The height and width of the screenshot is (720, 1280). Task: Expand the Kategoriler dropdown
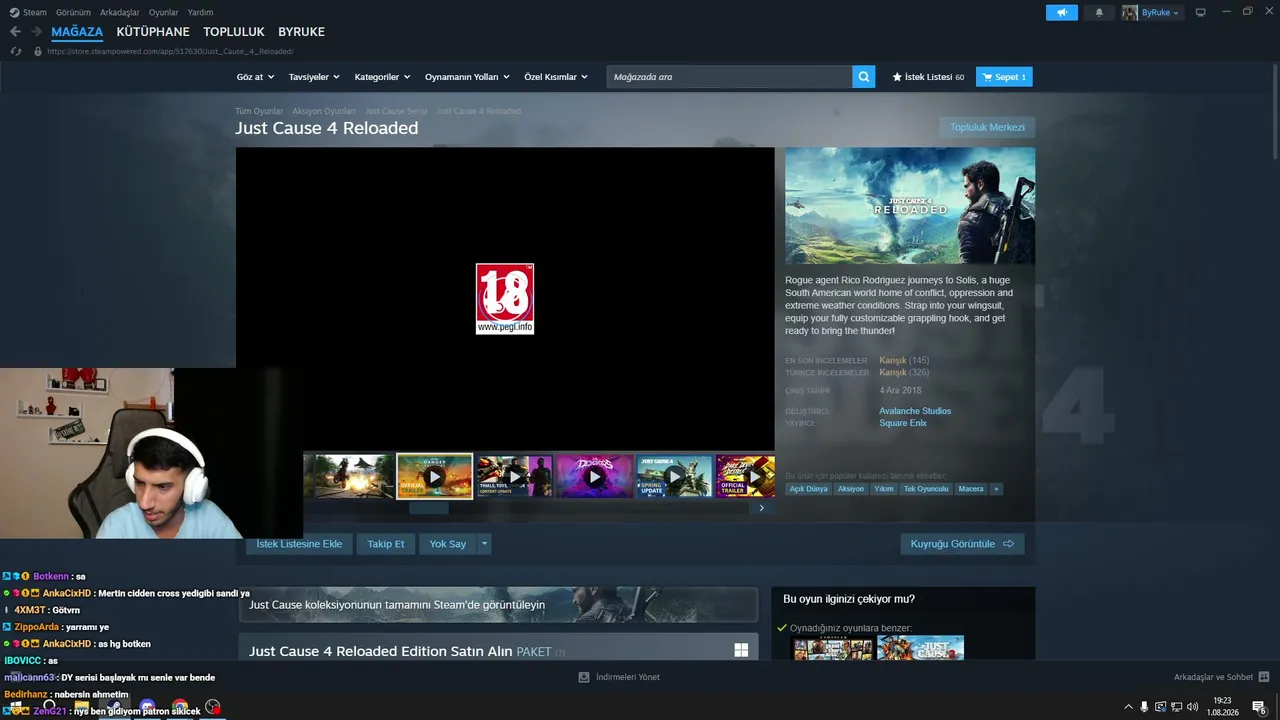point(381,77)
